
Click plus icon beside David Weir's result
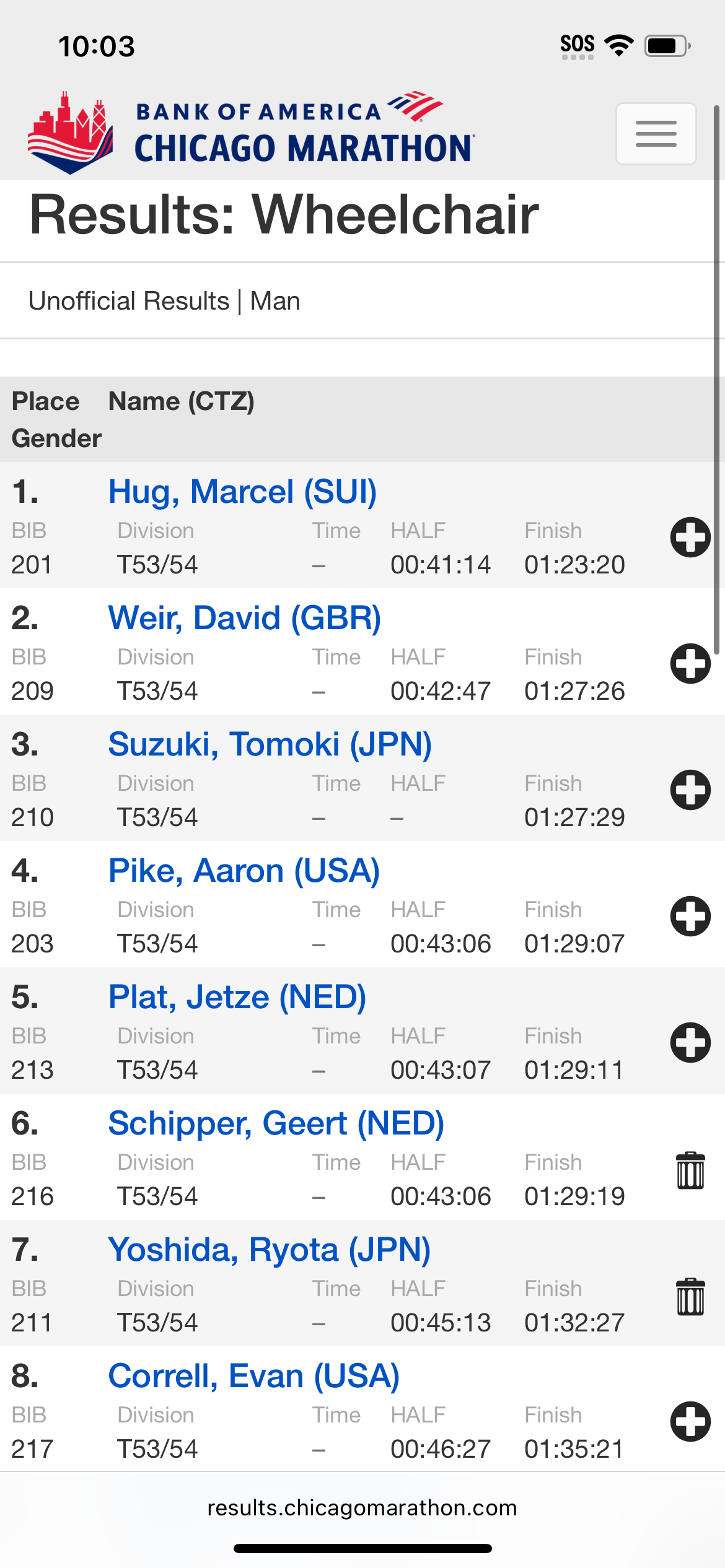click(x=690, y=663)
